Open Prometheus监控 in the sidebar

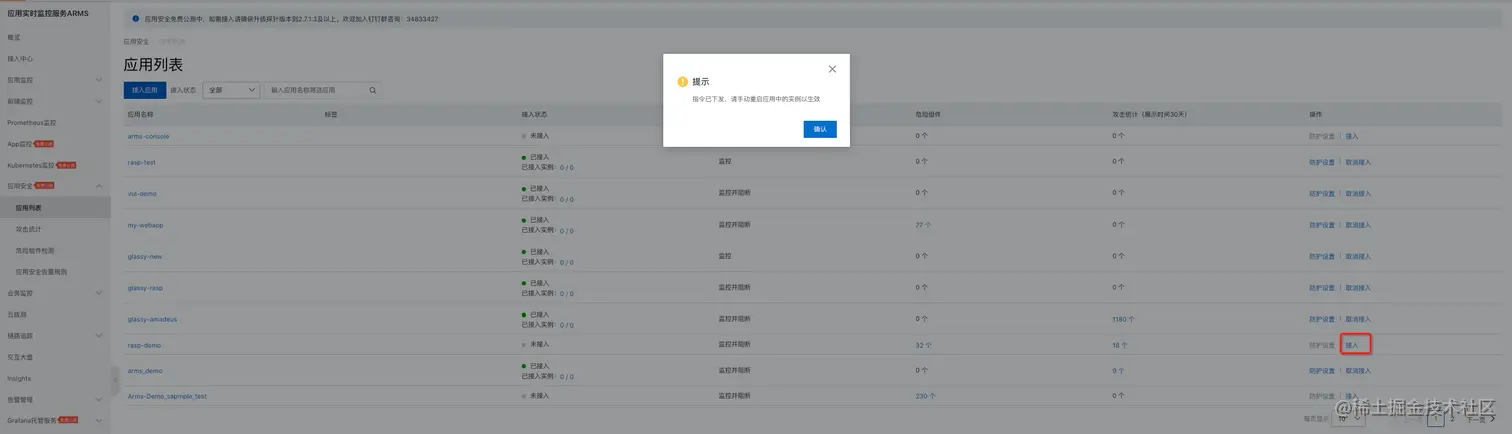click(x=32, y=123)
